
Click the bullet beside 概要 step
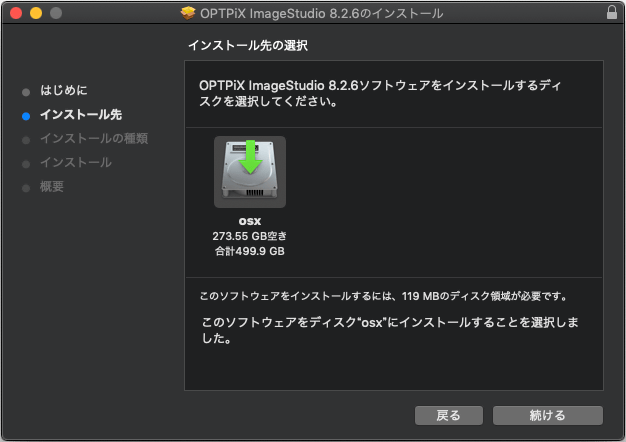tap(26, 188)
